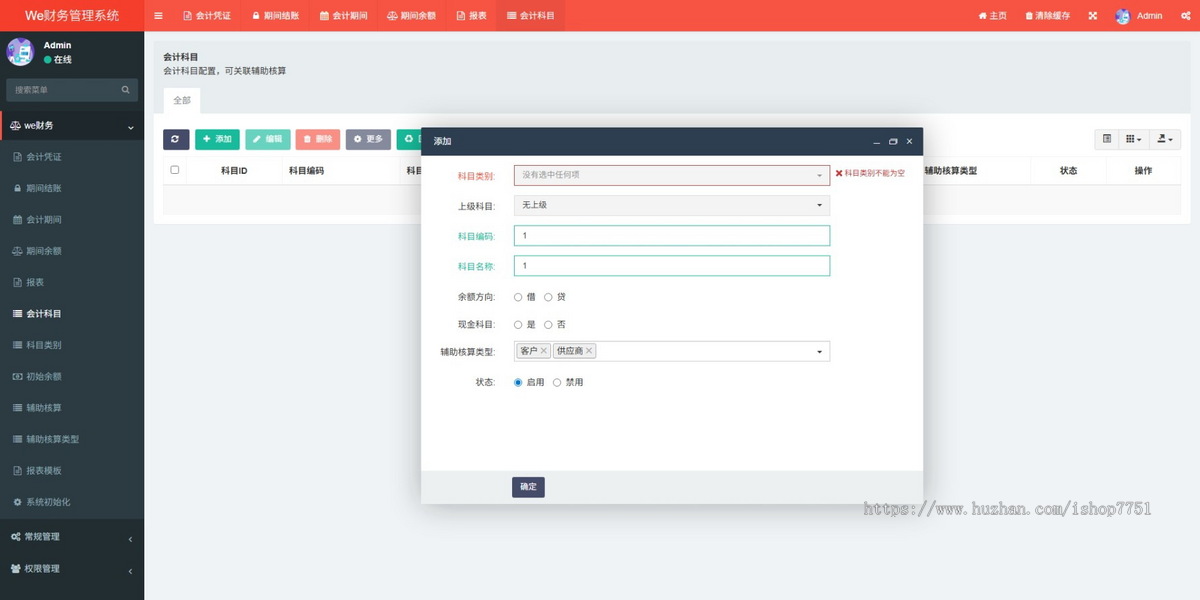This screenshot has height=600, width=1200.
Task: Open 辅助核算 in the sidebar
Action: pyautogui.click(x=72, y=407)
